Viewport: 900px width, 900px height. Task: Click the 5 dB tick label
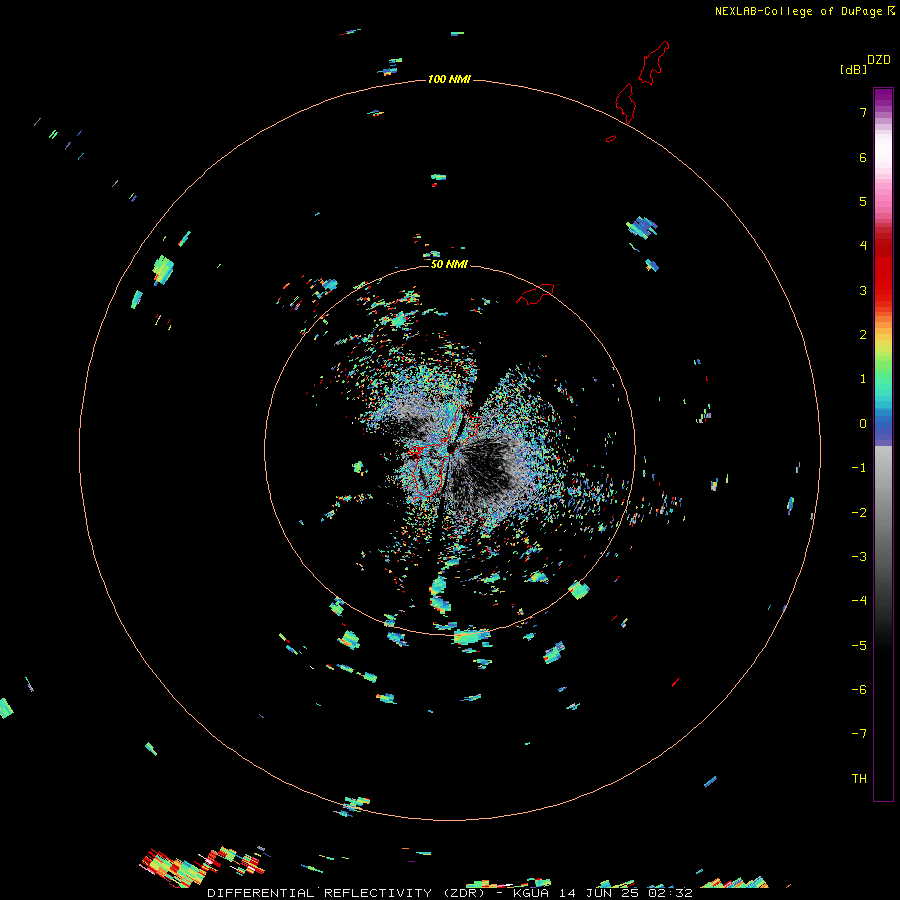click(863, 201)
